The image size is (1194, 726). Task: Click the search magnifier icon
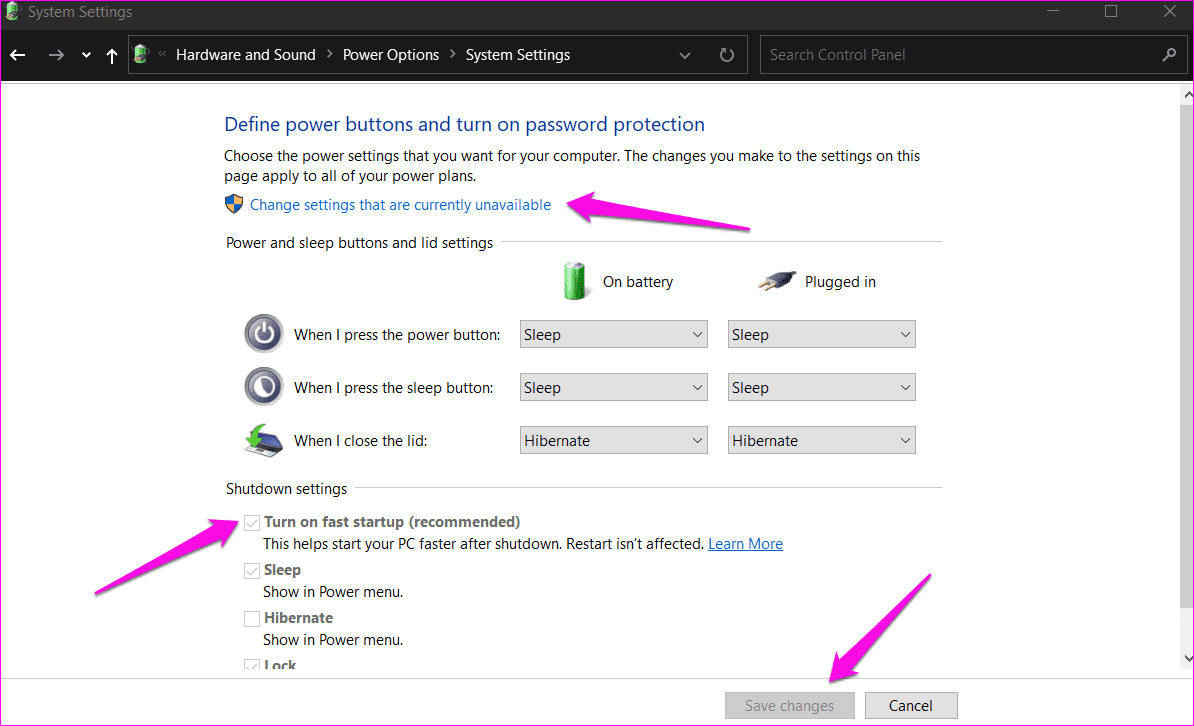pyautogui.click(x=1169, y=55)
